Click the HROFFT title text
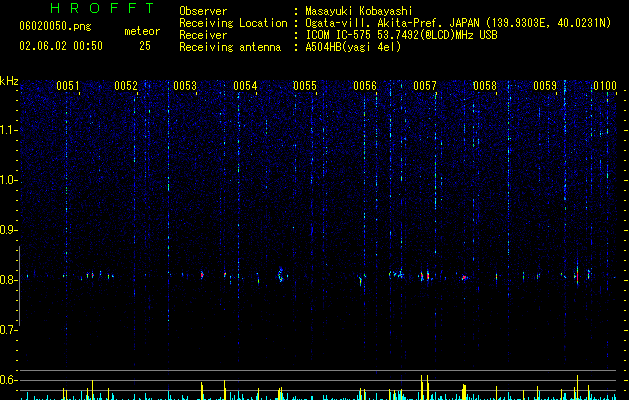The image size is (629, 400). click(103, 8)
